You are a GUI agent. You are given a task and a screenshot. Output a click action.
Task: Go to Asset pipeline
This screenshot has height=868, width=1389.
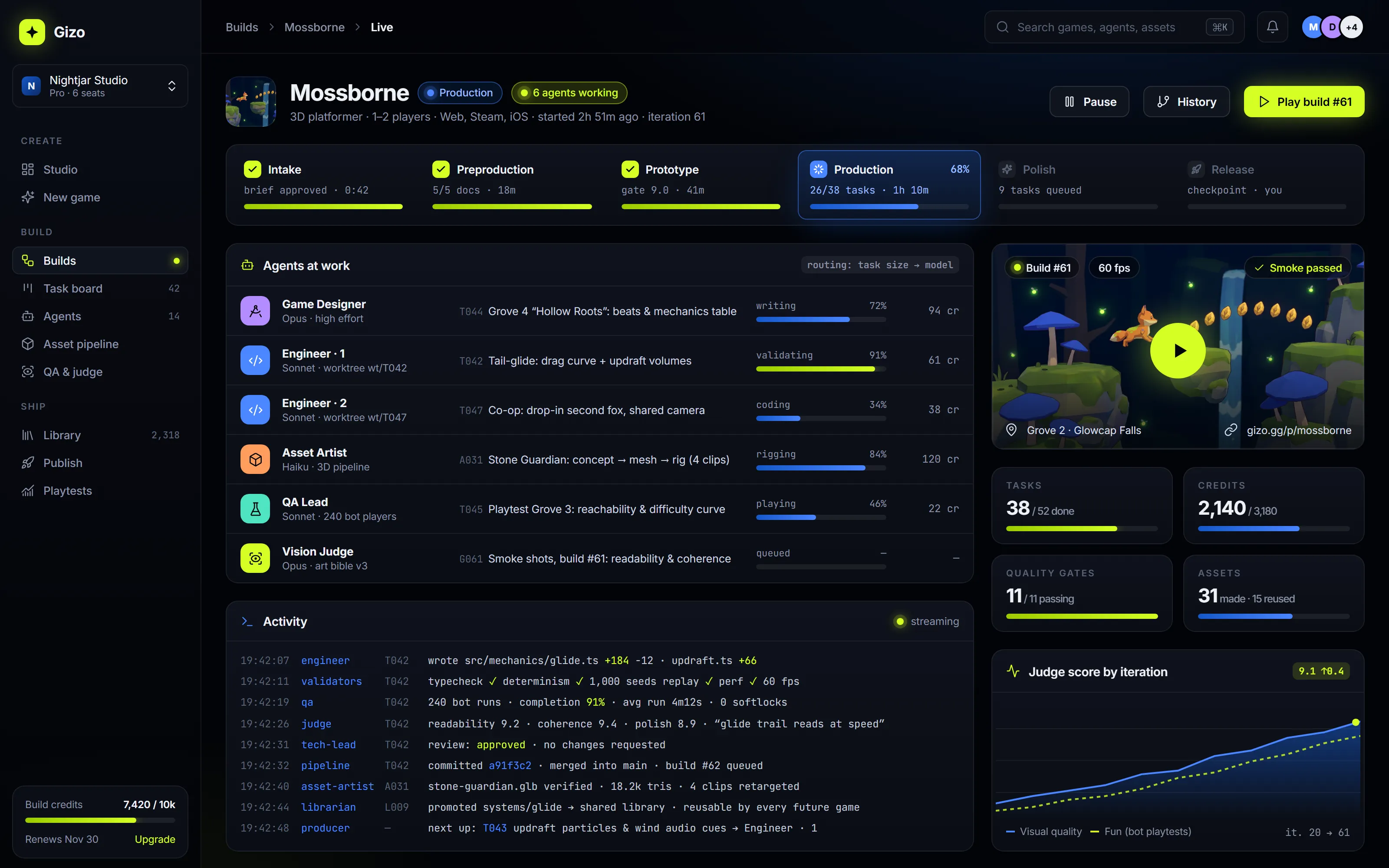point(100,344)
